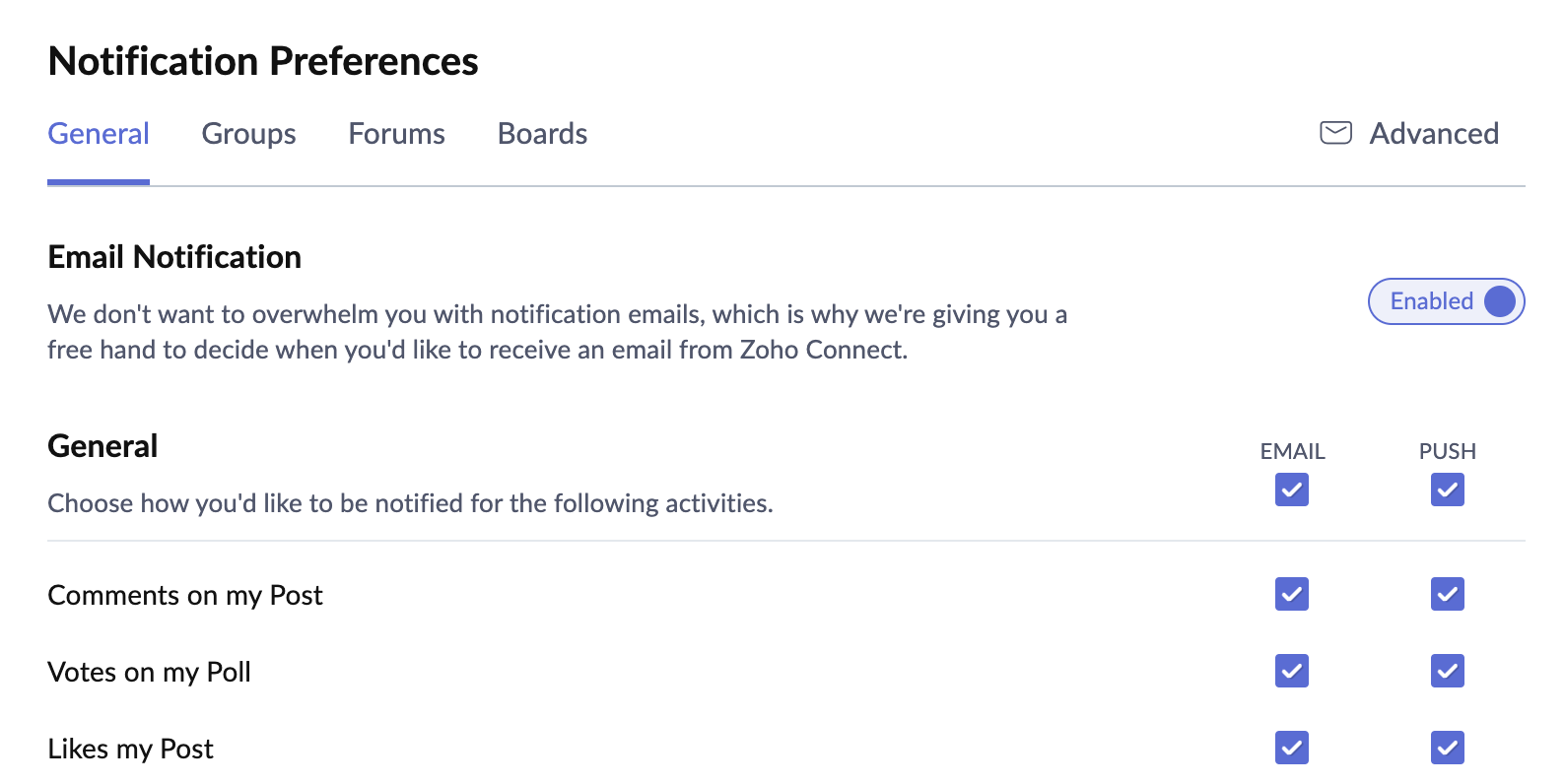
Task: Click the envelope icon beside Advanced
Action: (x=1335, y=132)
